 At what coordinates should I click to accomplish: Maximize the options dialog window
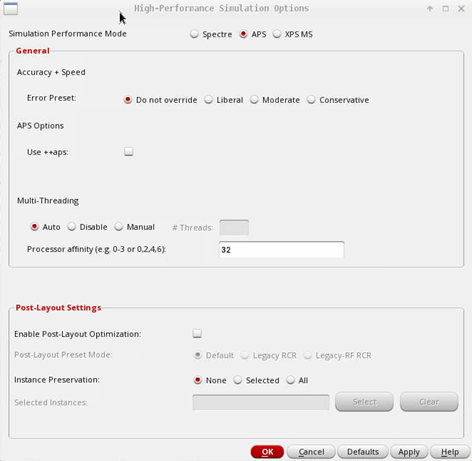coord(446,9)
